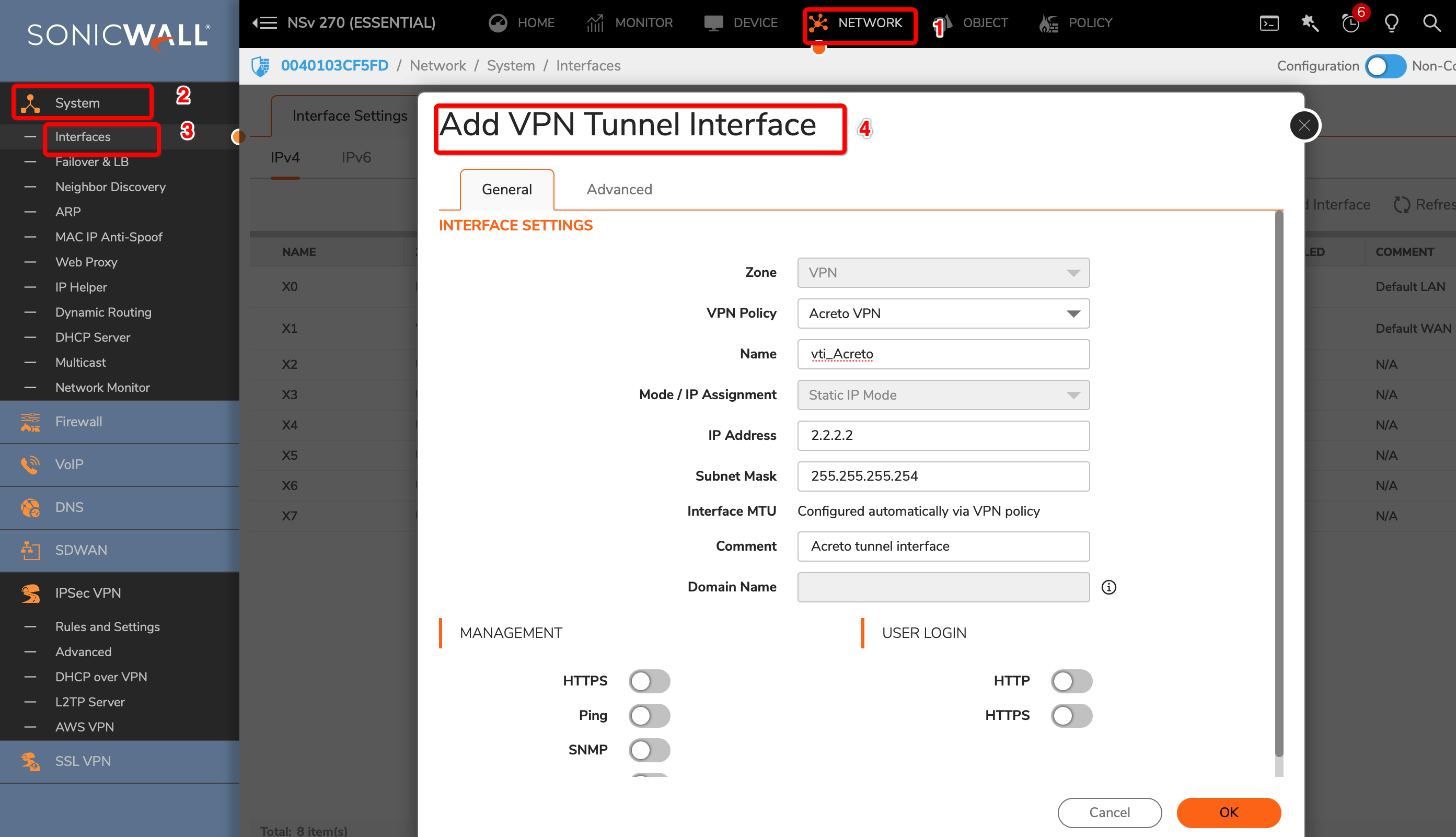Click the SSL VPN sidebar icon

tap(30, 761)
